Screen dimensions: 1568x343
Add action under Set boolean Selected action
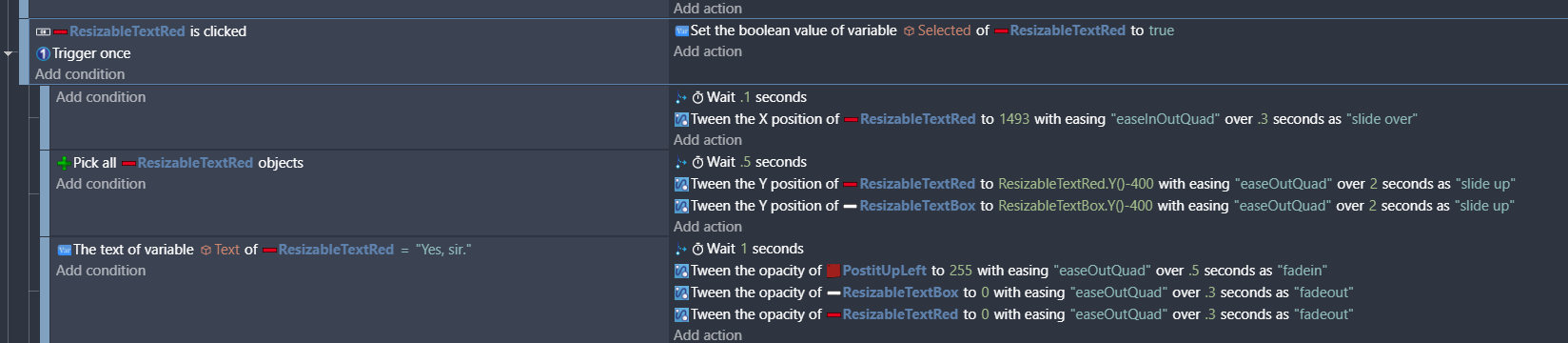click(x=708, y=51)
